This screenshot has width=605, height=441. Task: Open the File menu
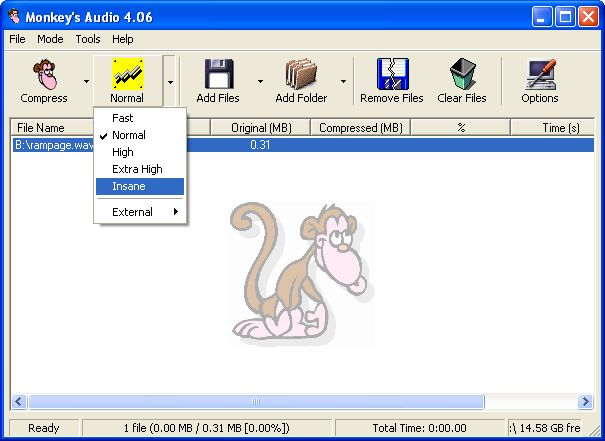(17, 39)
